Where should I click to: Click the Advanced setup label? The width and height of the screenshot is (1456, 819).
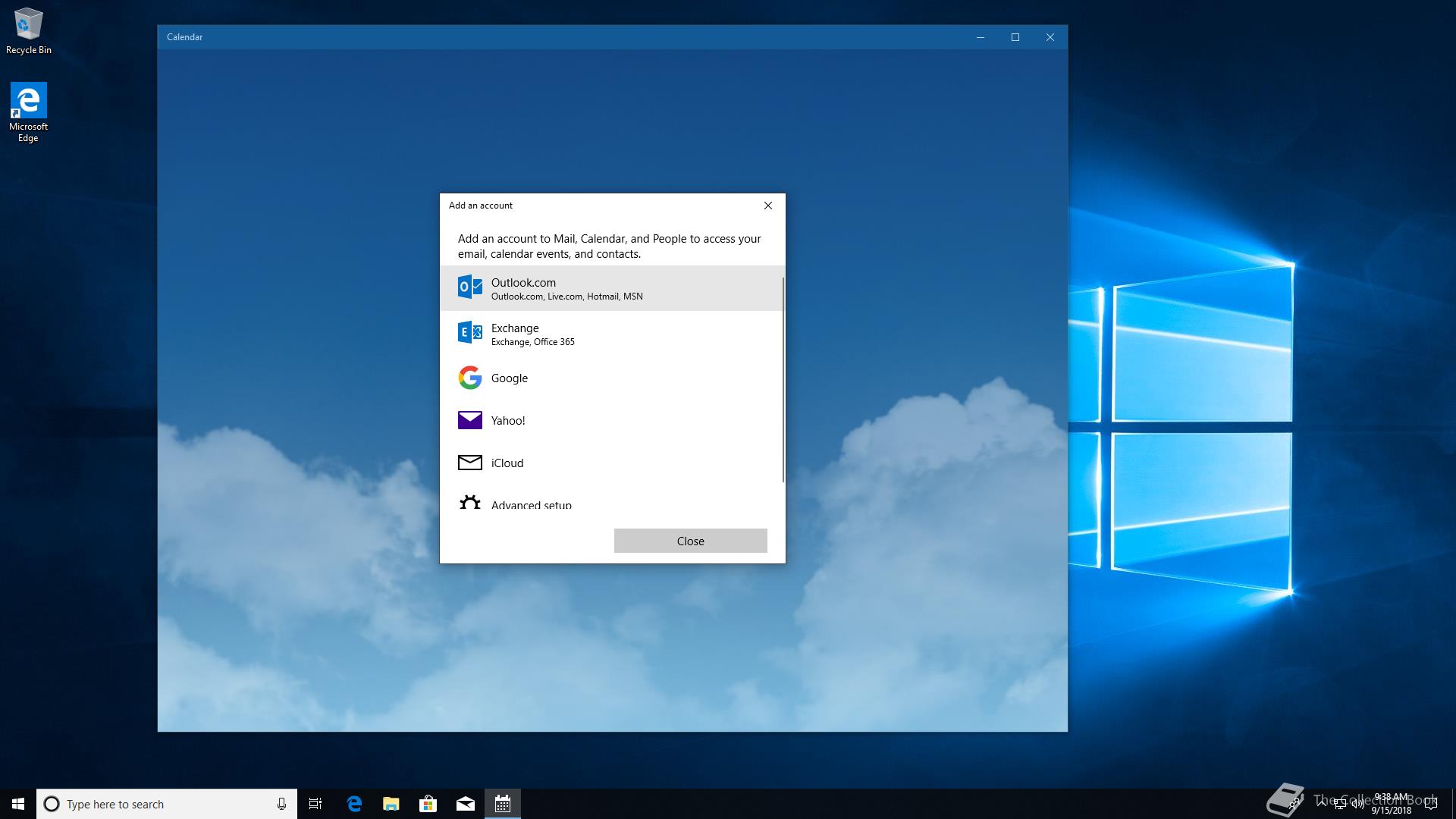pos(532,504)
